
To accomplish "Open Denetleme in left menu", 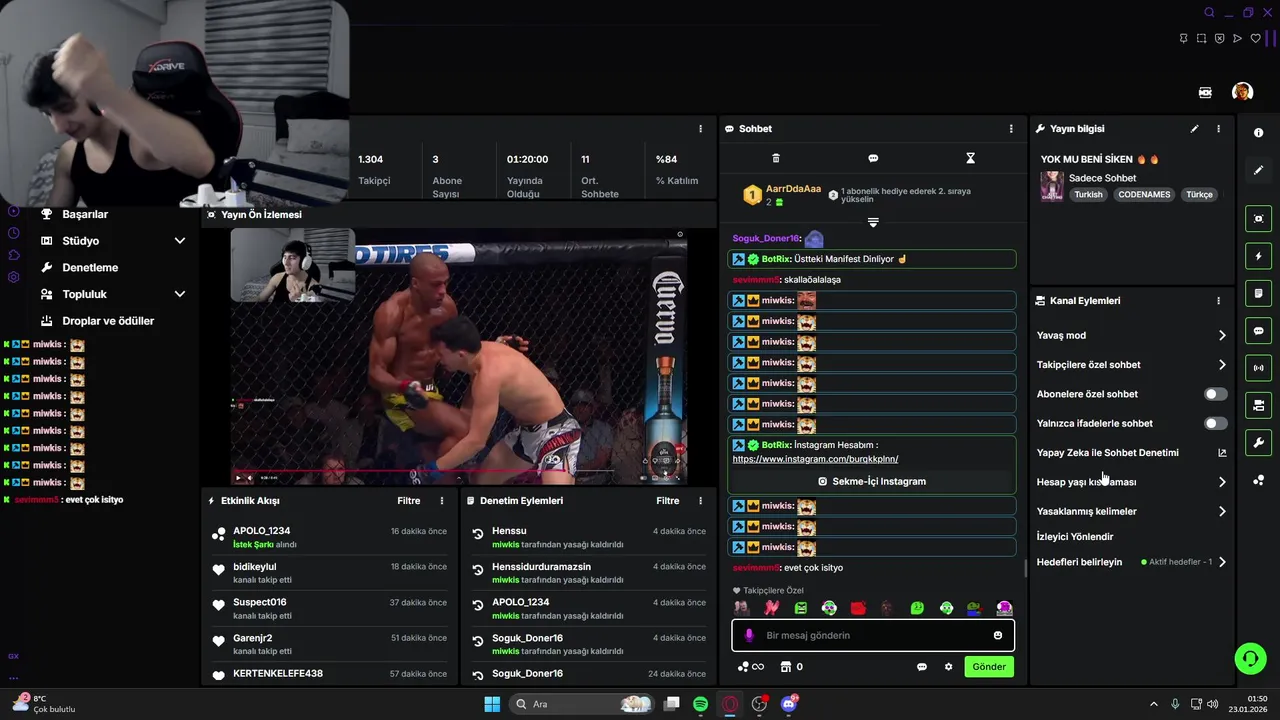I will tap(90, 268).
